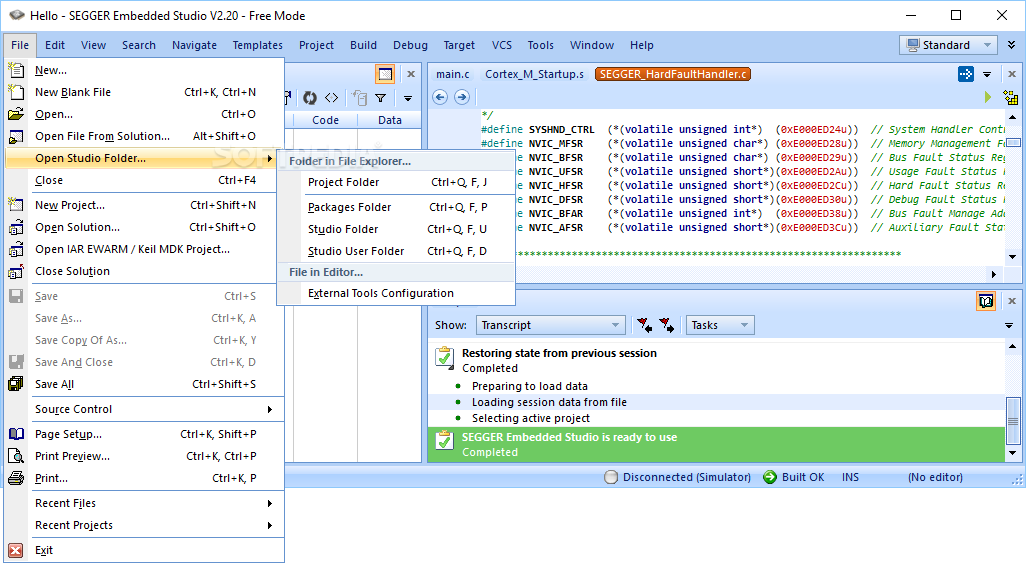The image size is (1026, 563).
Task: Open the Edit menu
Action: [55, 45]
